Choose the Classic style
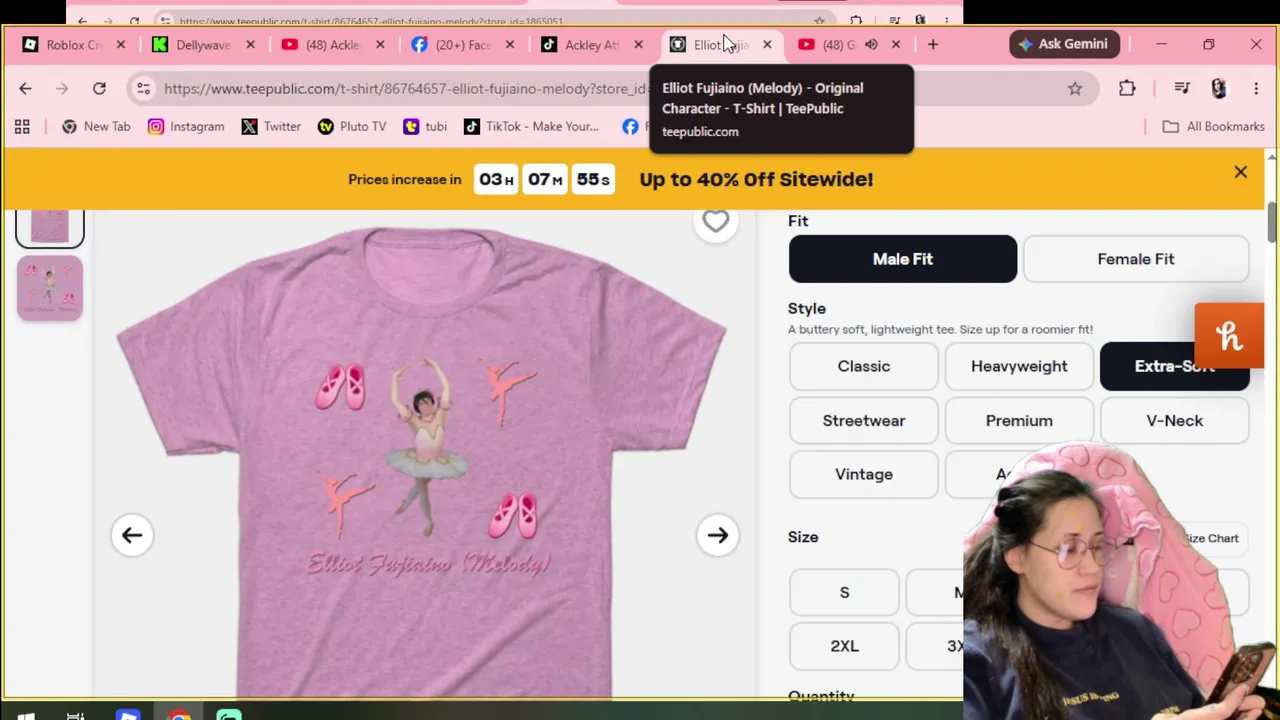This screenshot has height=720, width=1280. click(x=864, y=366)
